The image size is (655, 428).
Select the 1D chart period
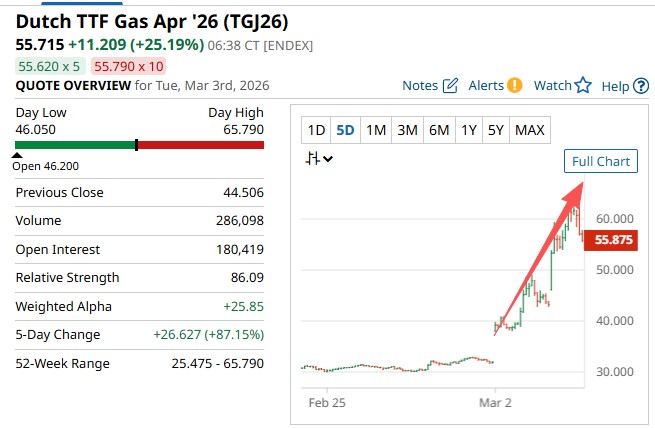coord(316,130)
